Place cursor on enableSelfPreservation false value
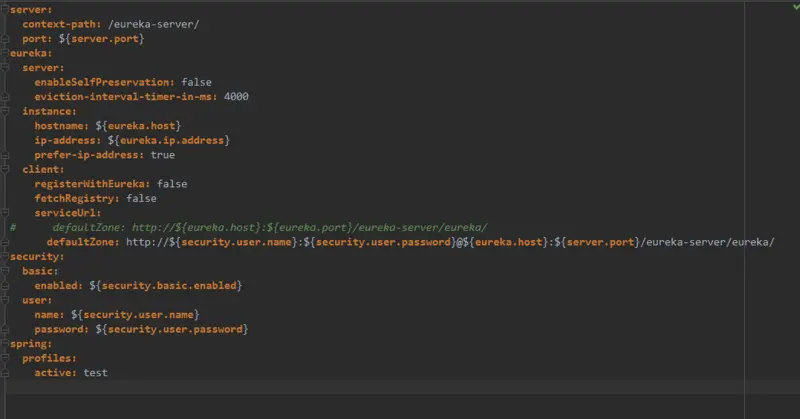800x419 pixels. pos(196,82)
